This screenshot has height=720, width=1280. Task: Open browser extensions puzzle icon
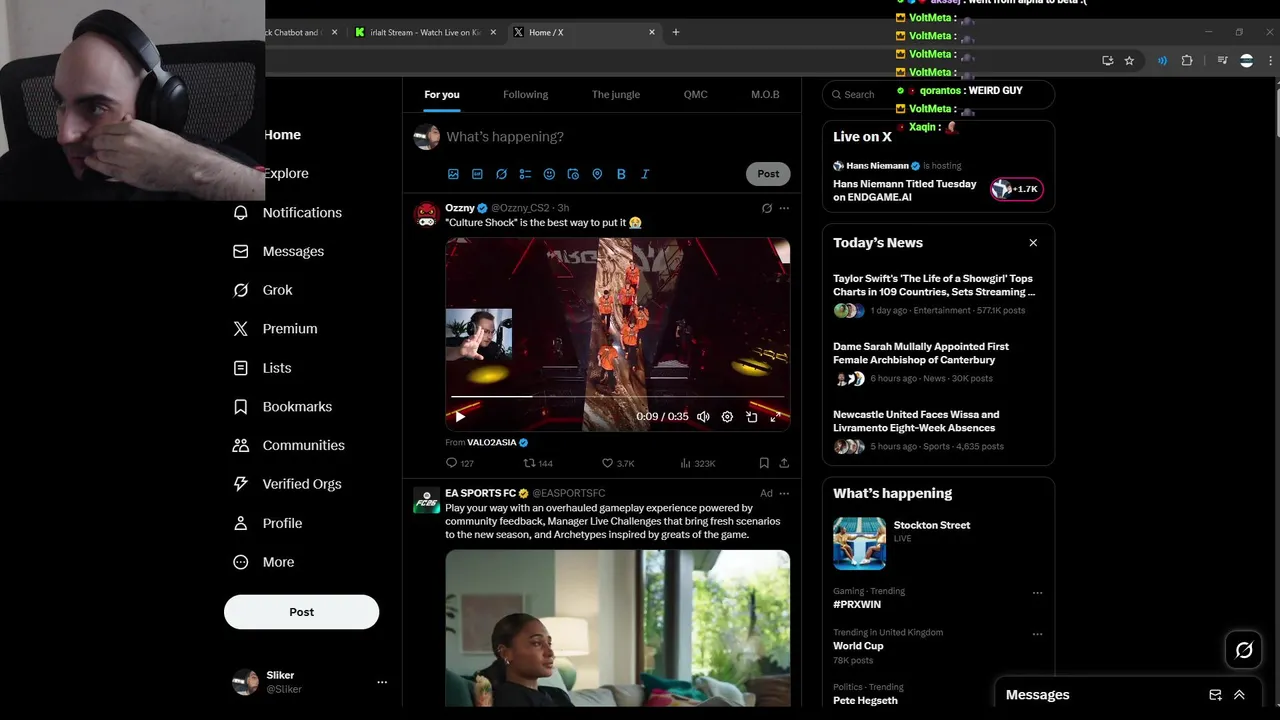[1187, 61]
